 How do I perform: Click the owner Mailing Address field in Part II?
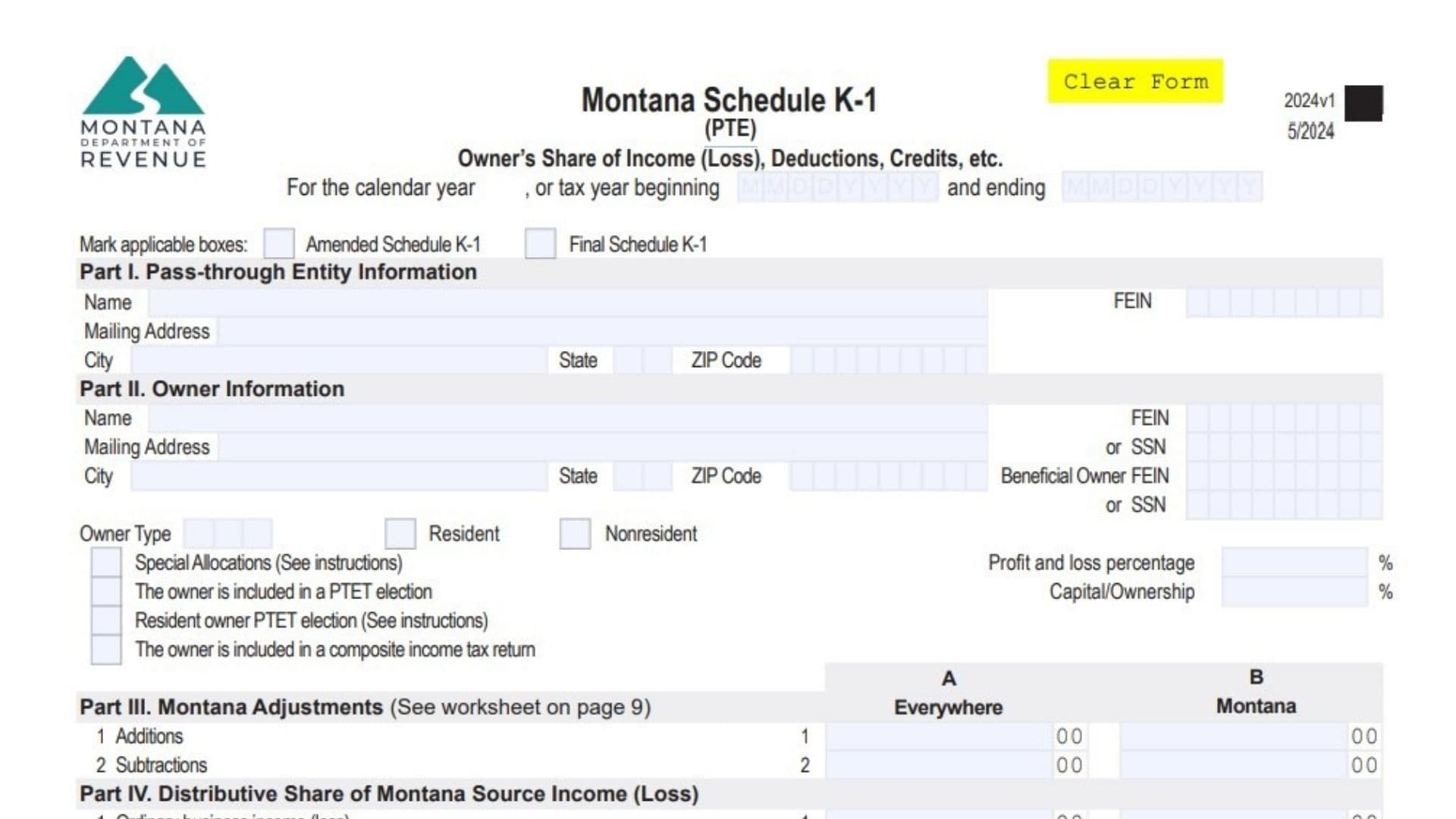599,447
